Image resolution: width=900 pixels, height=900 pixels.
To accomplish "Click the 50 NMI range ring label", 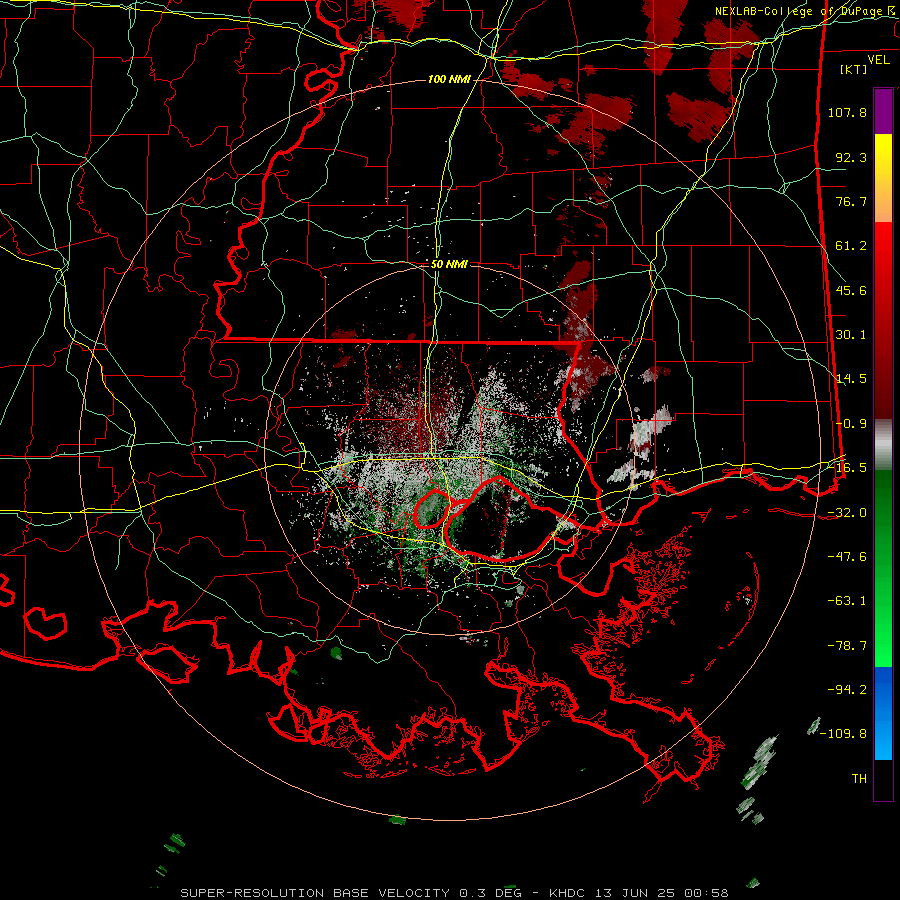I will pos(449,265).
